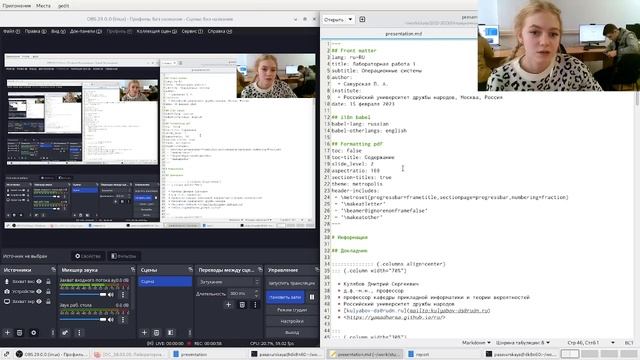Toggle insert mode indicator in gedit status bar
This screenshot has height=360, width=640.
pos(629,342)
